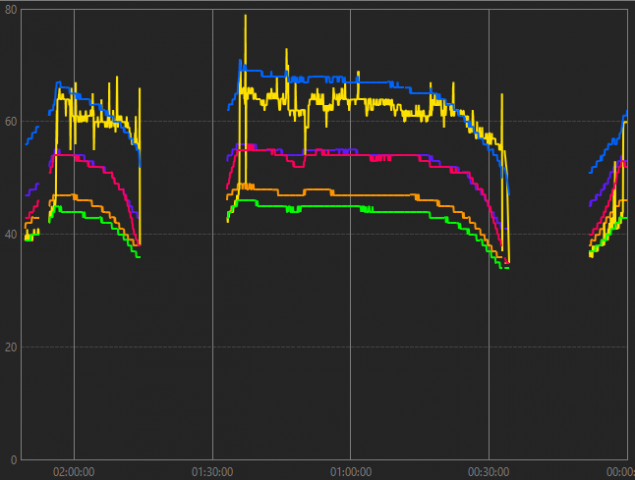Select the 02:00:00 time axis label
The width and height of the screenshot is (635, 480).
coord(73,471)
